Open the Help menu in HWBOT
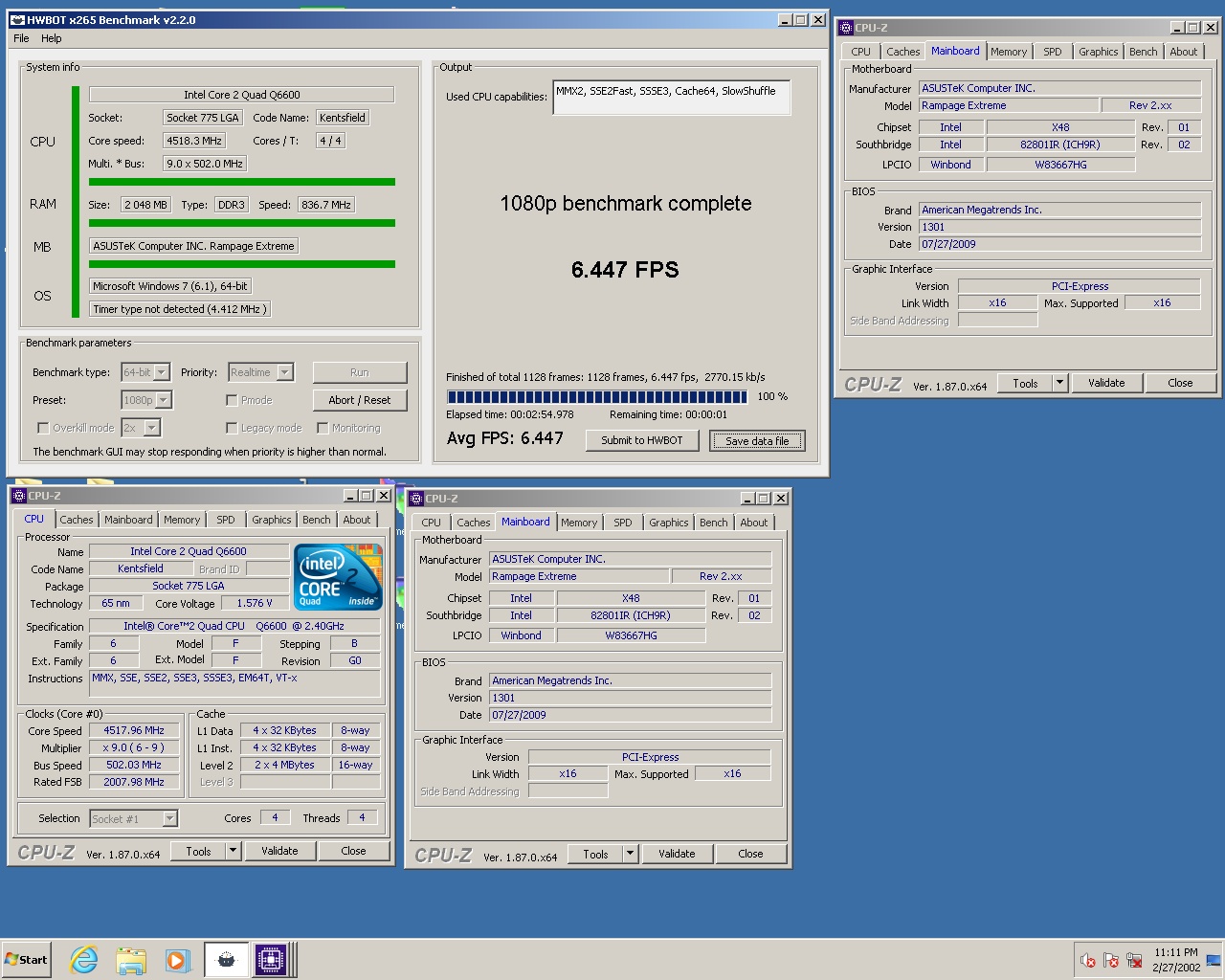The width and height of the screenshot is (1225, 980). click(x=52, y=38)
